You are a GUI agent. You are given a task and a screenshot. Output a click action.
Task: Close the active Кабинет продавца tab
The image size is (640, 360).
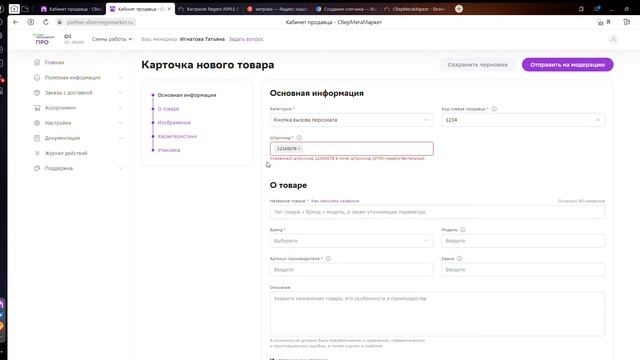pos(169,9)
